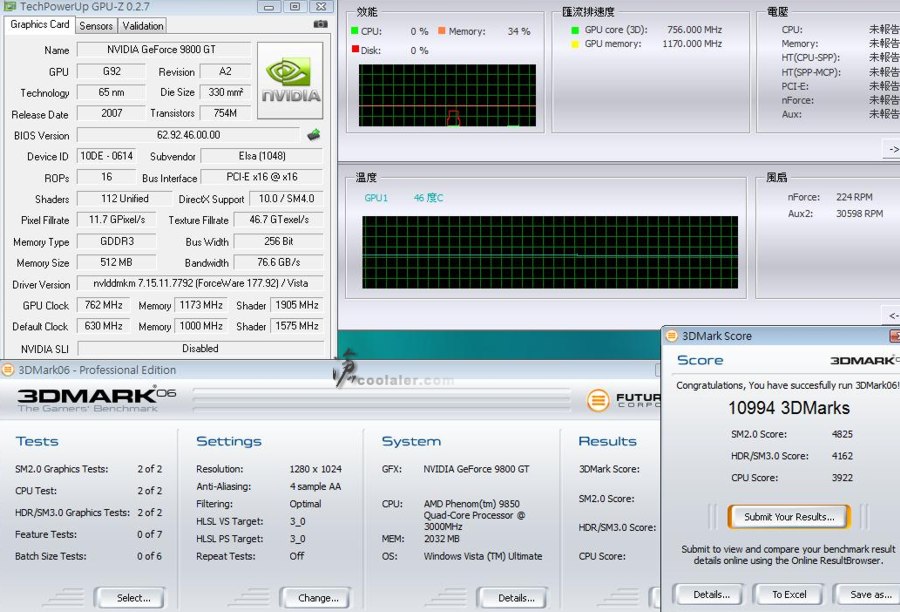Screen dimensions: 900x612
Task: Click the 46 度C temperature reading
Action: (x=428, y=198)
